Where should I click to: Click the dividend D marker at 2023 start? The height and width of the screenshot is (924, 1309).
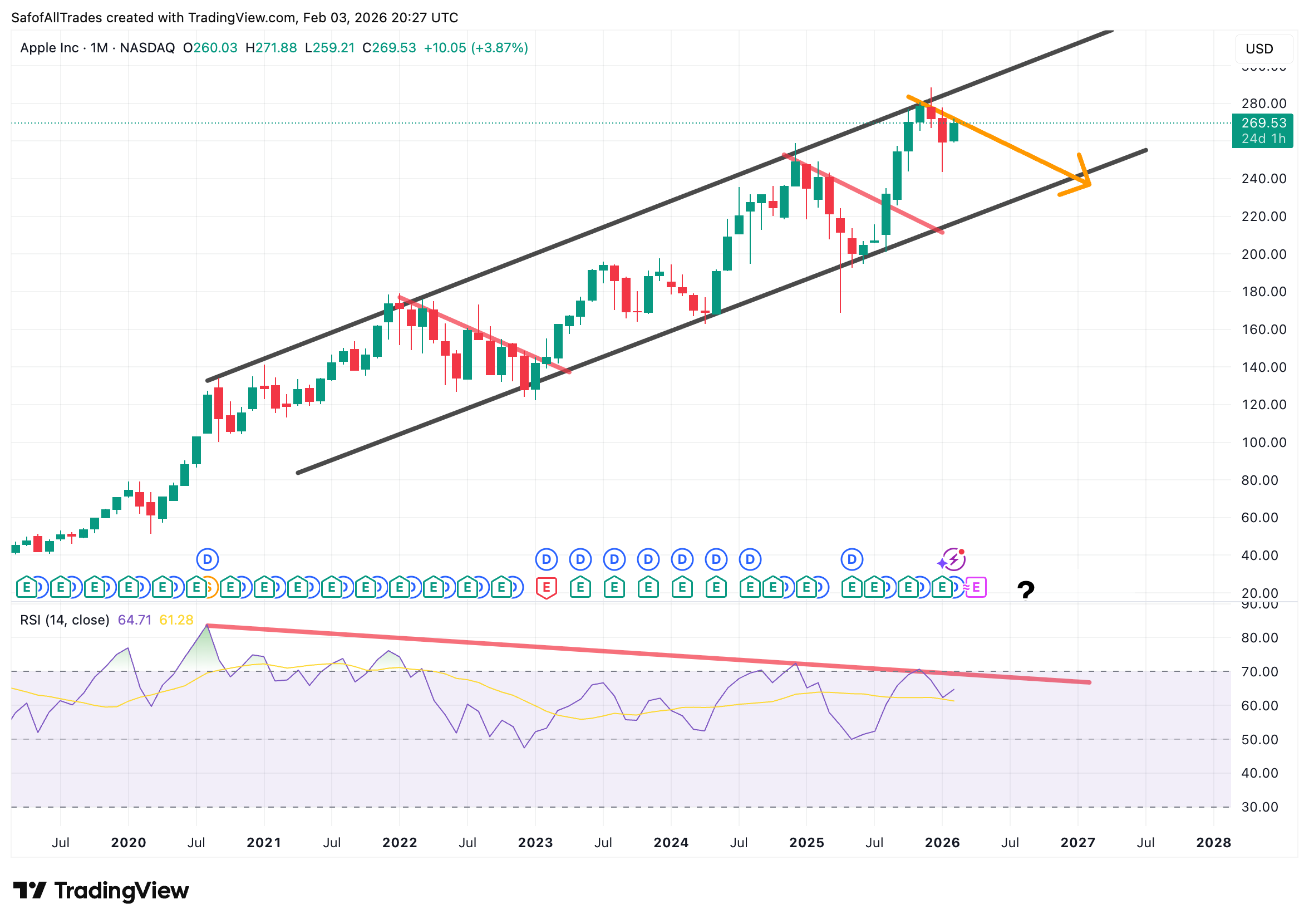click(x=546, y=559)
